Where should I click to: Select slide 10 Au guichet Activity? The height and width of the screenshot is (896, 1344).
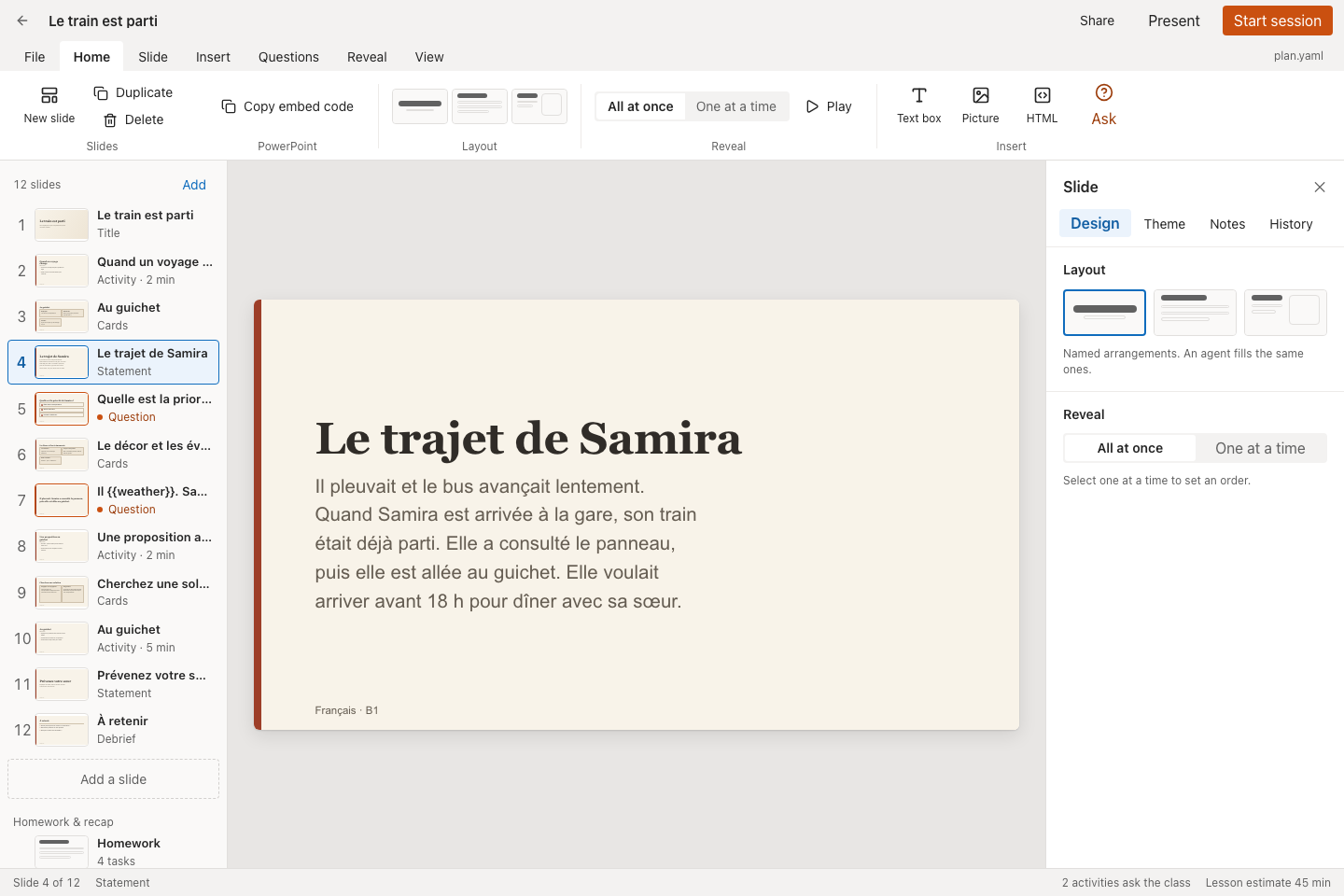[113, 638]
